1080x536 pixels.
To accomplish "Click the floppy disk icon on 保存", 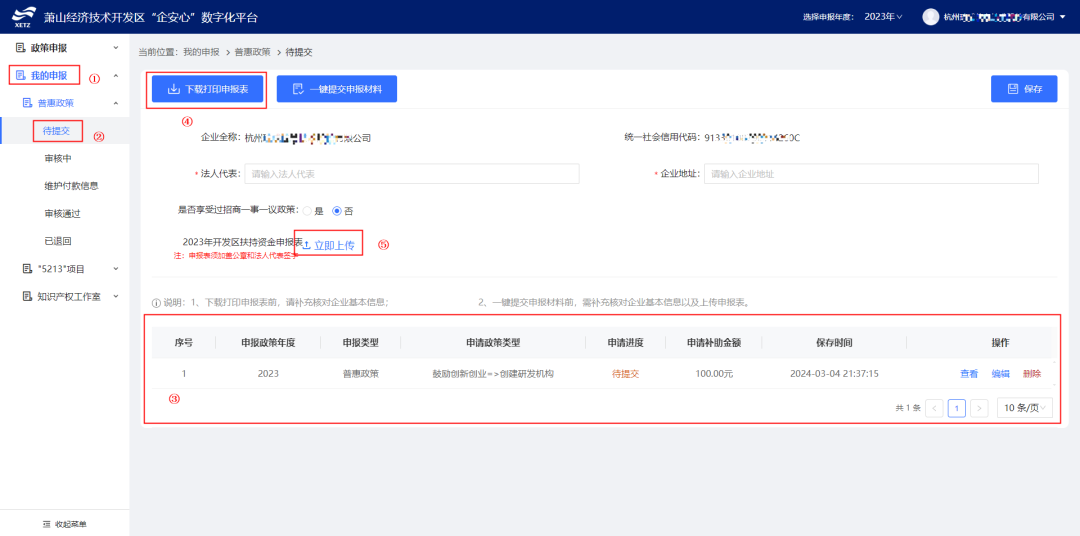I will click(x=1012, y=89).
